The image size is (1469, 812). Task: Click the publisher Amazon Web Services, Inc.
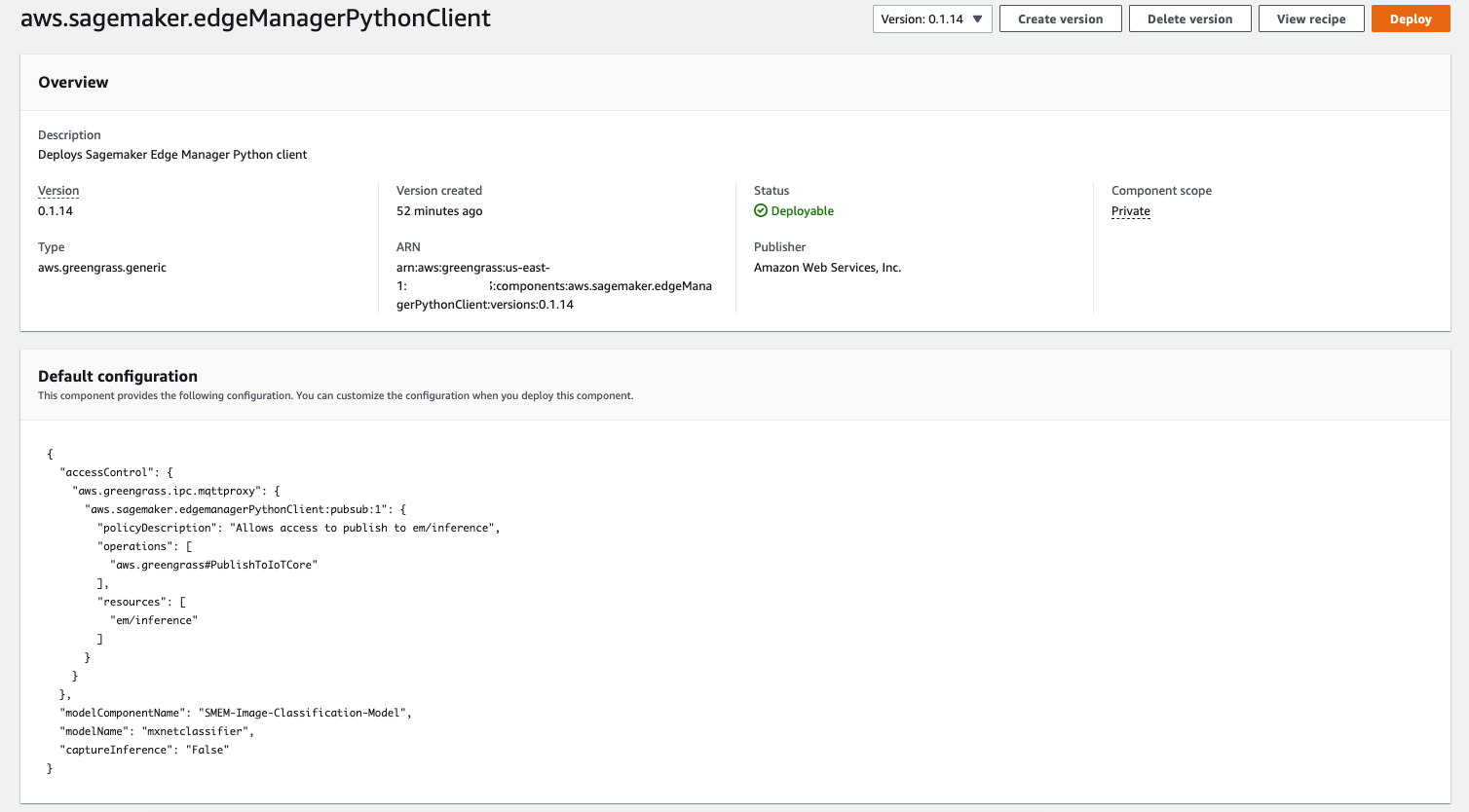click(827, 268)
